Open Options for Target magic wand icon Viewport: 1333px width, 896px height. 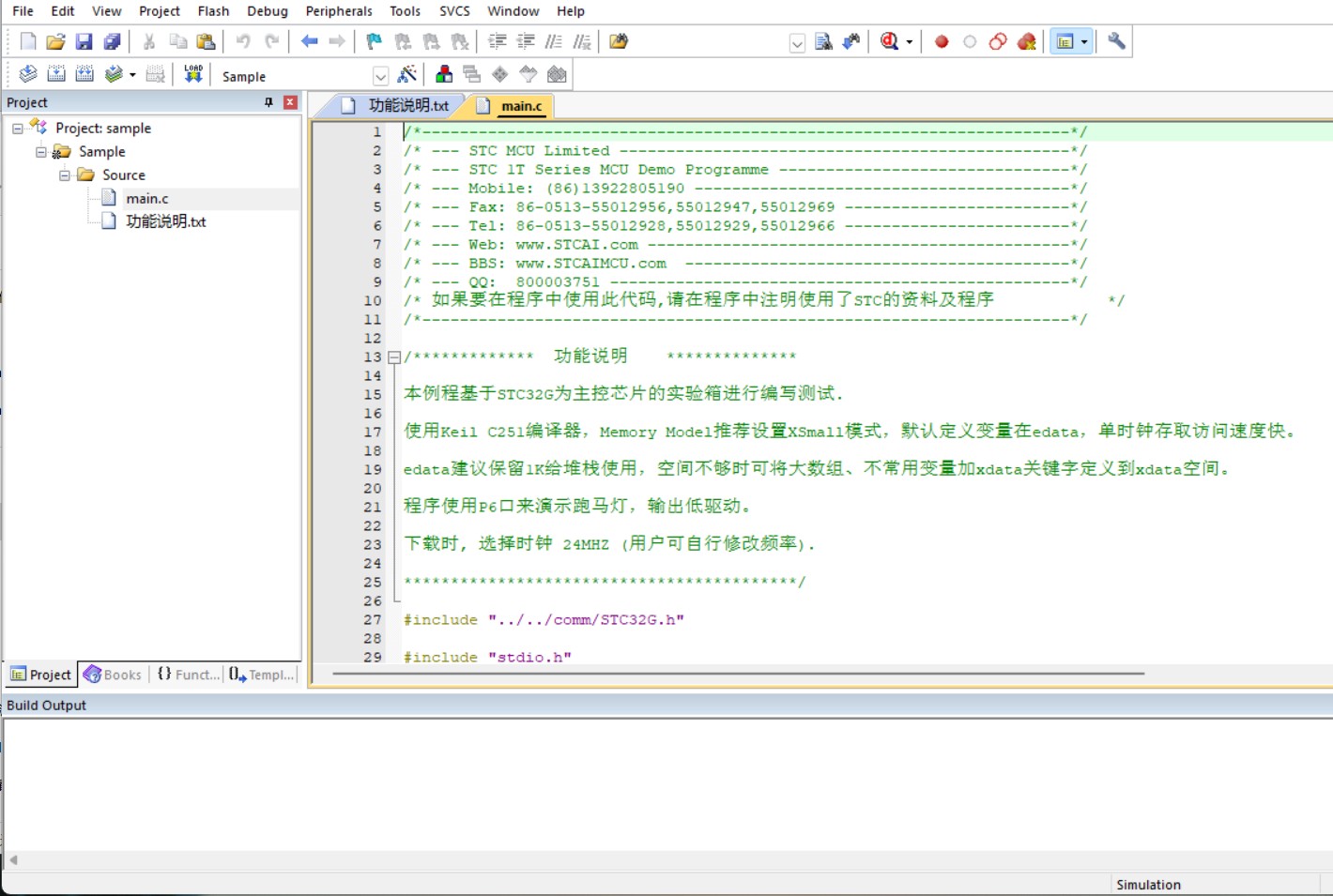(407, 75)
